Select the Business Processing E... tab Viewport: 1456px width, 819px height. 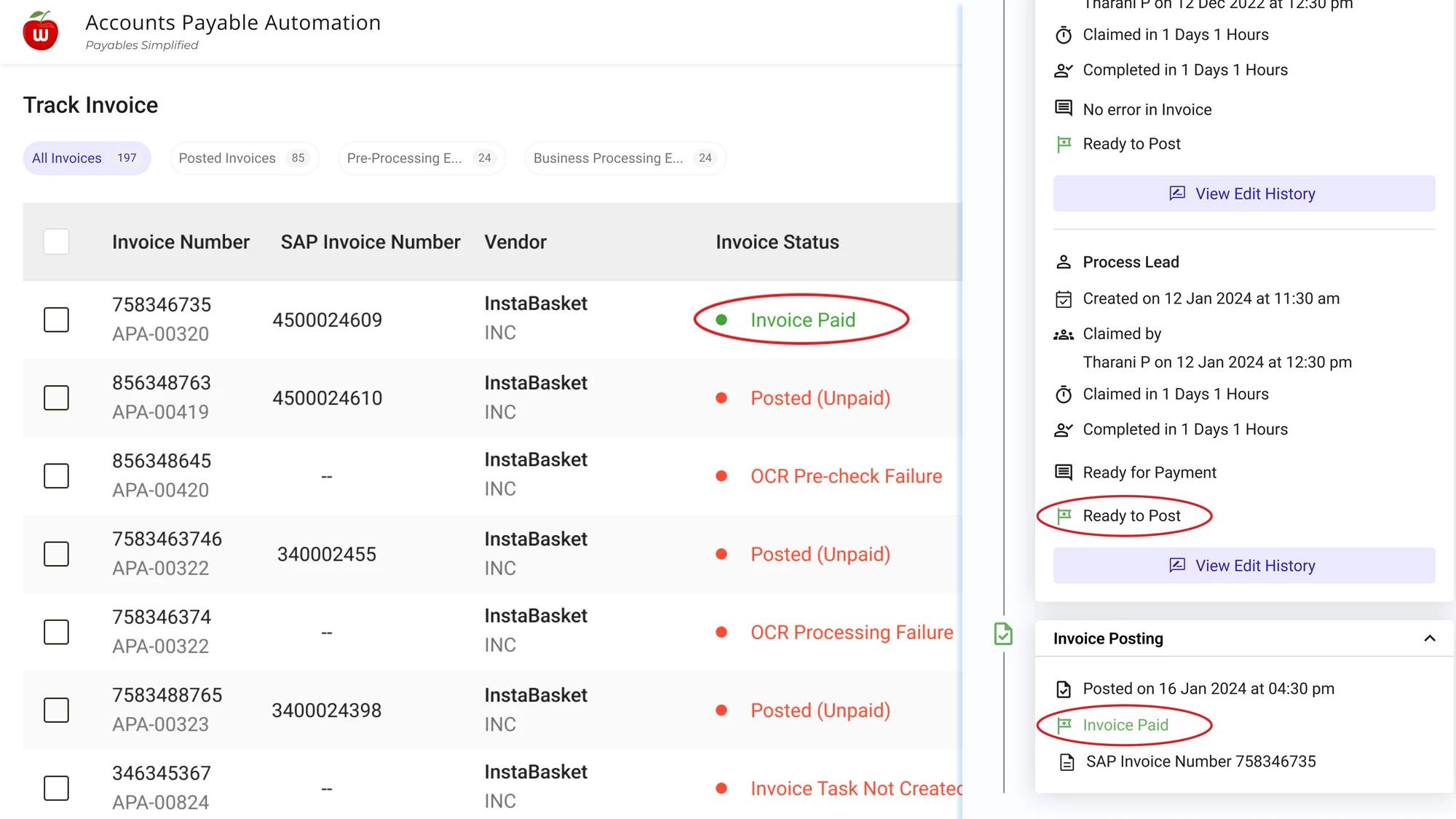coord(624,158)
